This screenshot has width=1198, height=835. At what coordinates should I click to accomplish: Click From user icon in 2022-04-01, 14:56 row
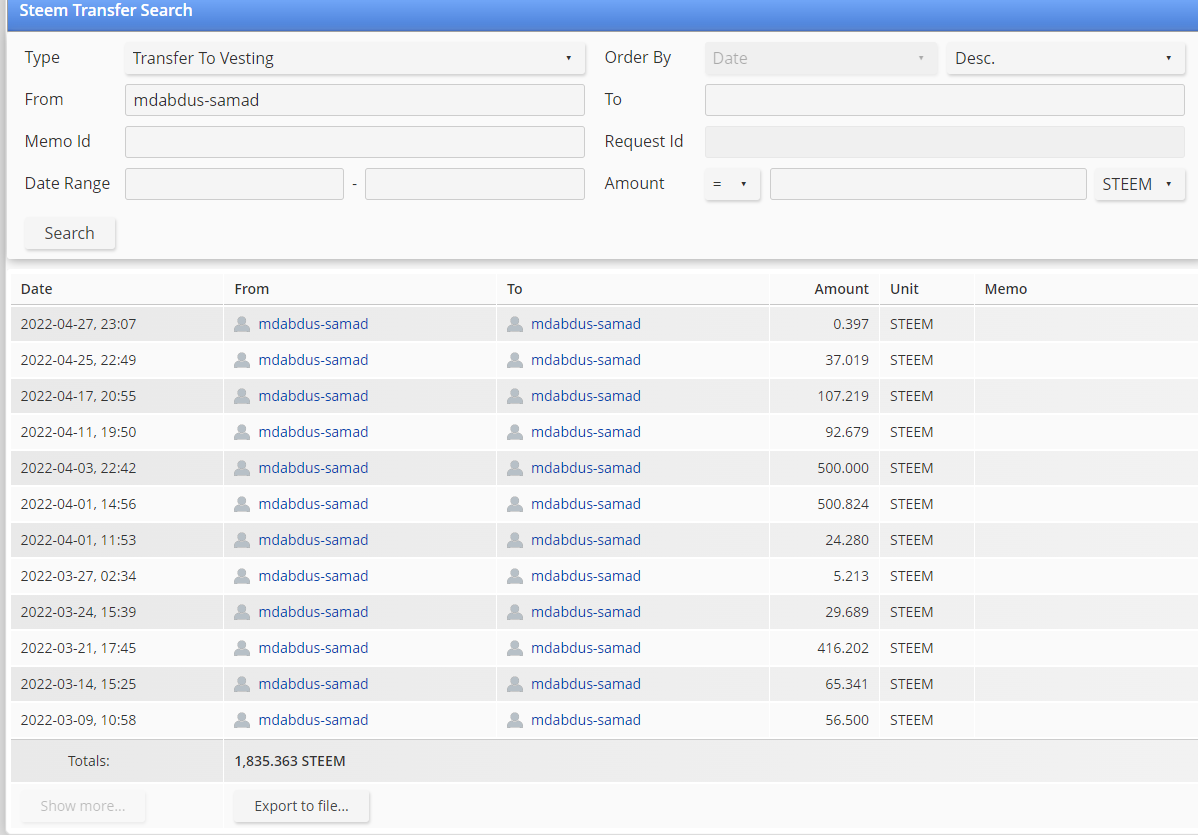click(x=241, y=503)
